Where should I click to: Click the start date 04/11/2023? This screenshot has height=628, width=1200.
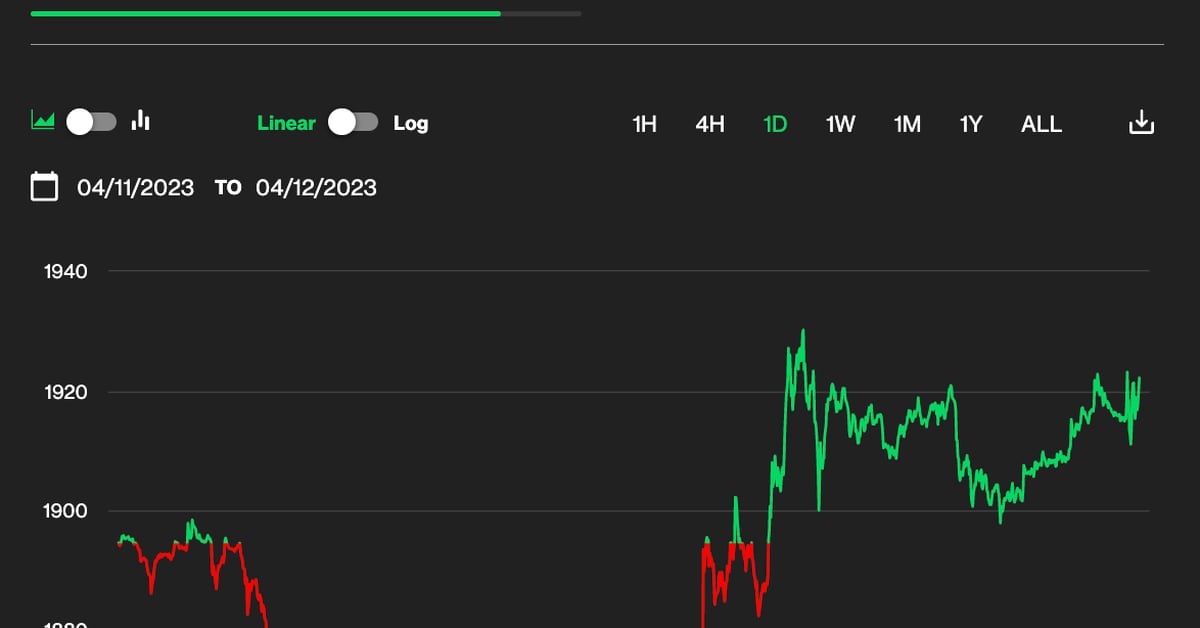click(137, 187)
